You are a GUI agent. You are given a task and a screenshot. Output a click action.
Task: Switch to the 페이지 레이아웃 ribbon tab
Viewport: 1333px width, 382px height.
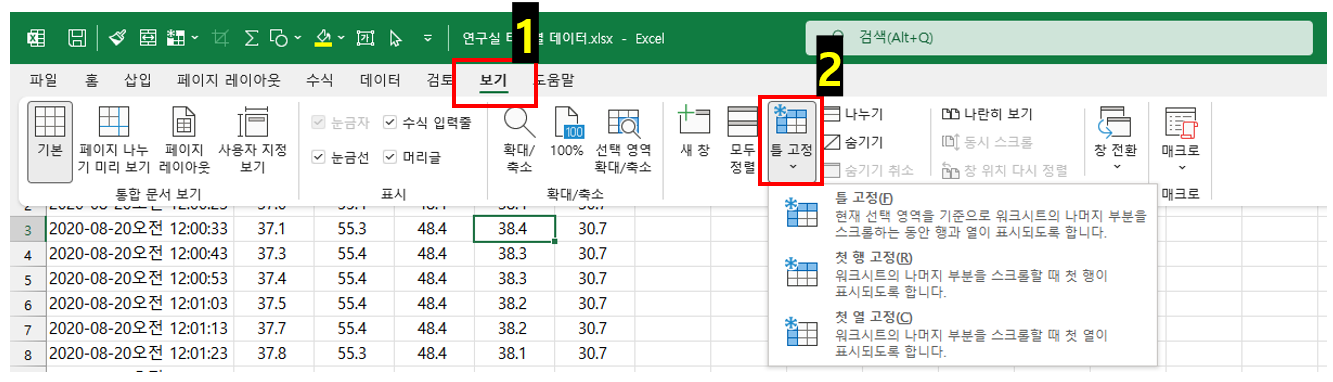click(x=229, y=79)
